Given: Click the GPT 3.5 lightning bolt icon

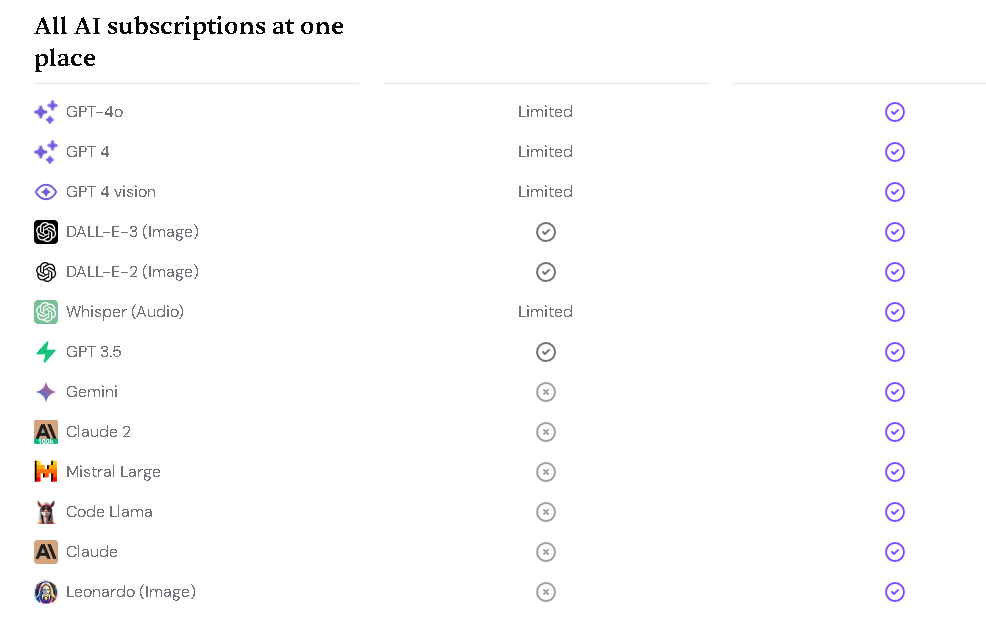Looking at the screenshot, I should click(46, 352).
